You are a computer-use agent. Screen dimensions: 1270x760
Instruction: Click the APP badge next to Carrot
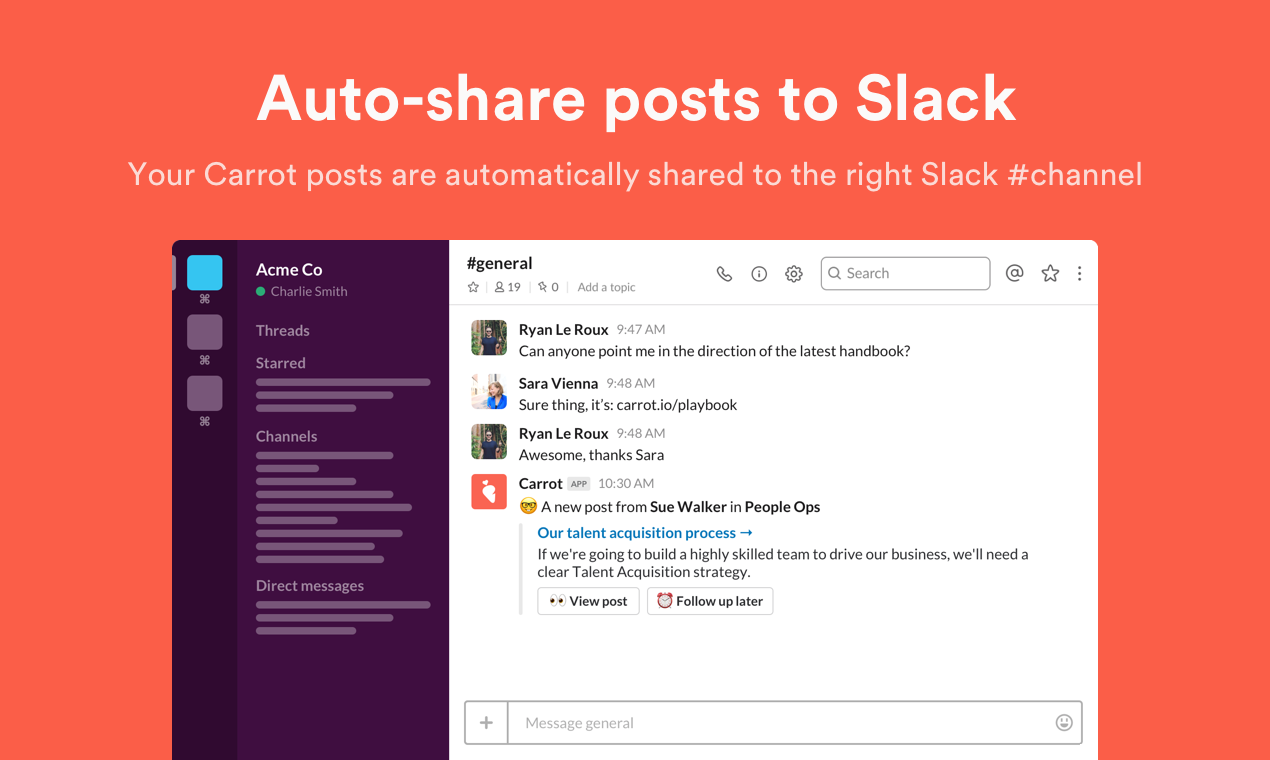579,484
